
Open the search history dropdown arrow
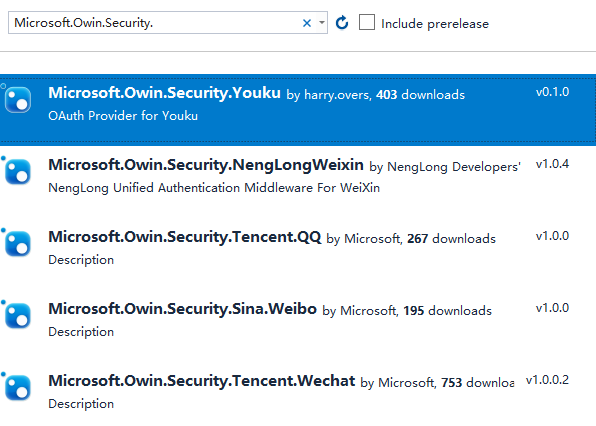(x=322, y=23)
